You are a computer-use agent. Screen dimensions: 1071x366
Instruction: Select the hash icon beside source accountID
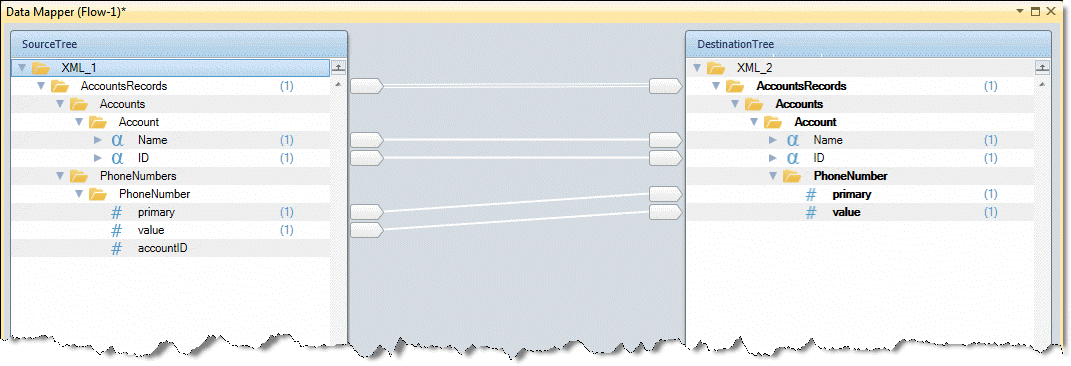tap(117, 249)
